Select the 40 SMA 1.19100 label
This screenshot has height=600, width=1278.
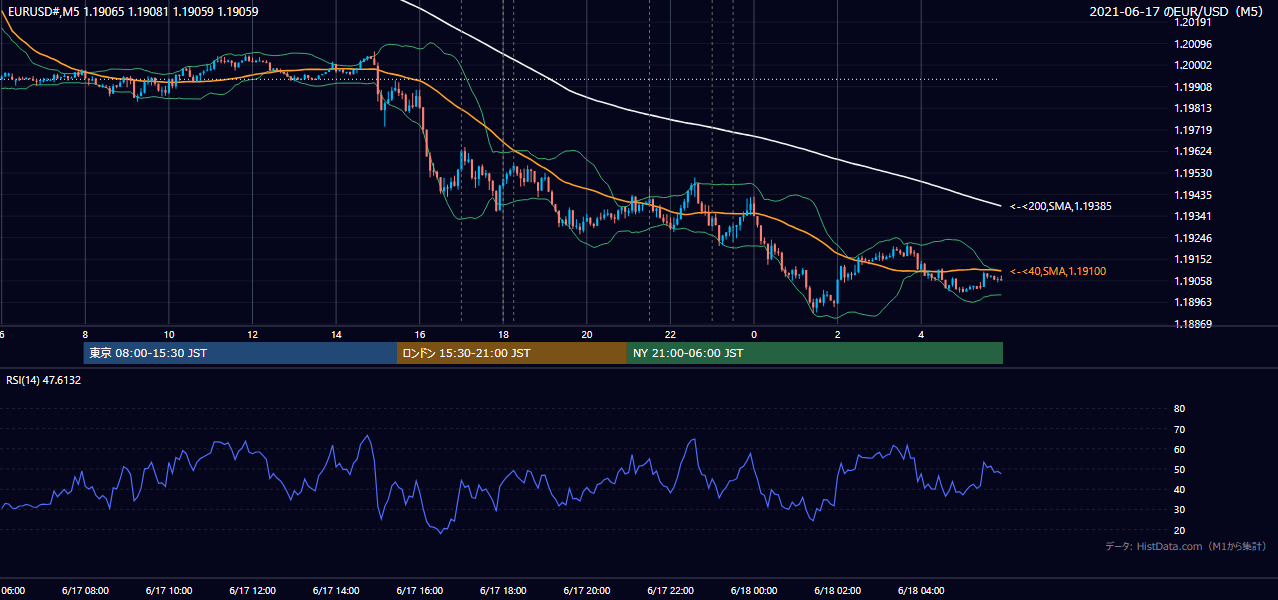point(1057,271)
